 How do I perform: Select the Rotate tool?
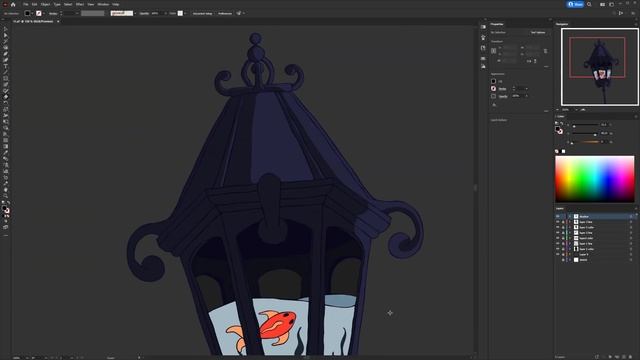(x=6, y=103)
